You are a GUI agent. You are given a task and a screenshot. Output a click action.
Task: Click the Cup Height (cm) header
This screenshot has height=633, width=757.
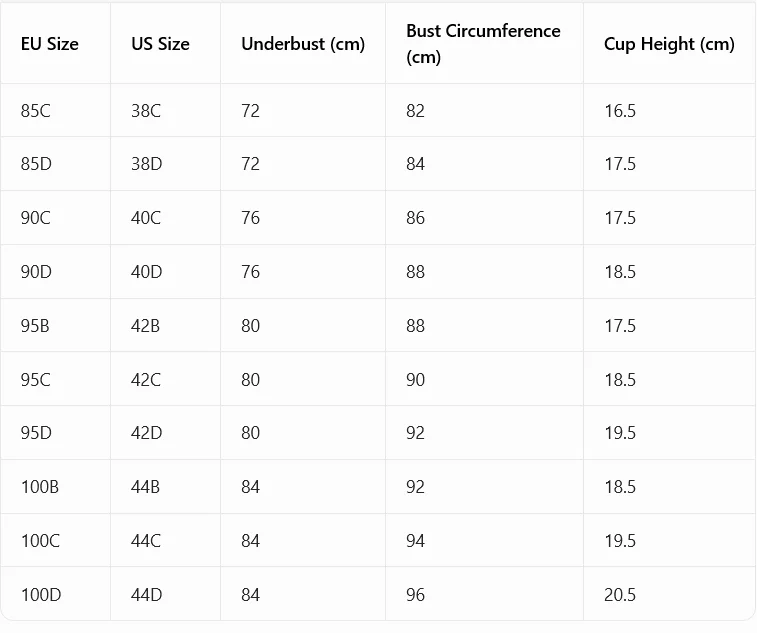point(669,44)
